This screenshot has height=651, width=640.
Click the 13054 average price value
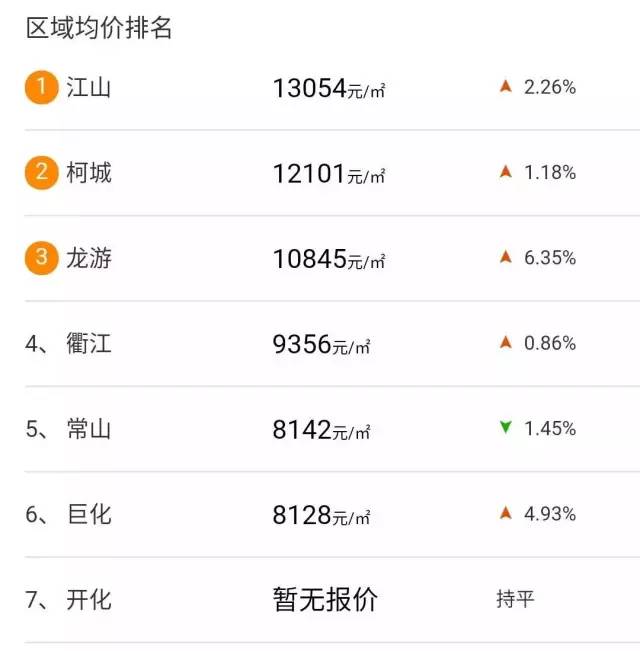pos(309,88)
